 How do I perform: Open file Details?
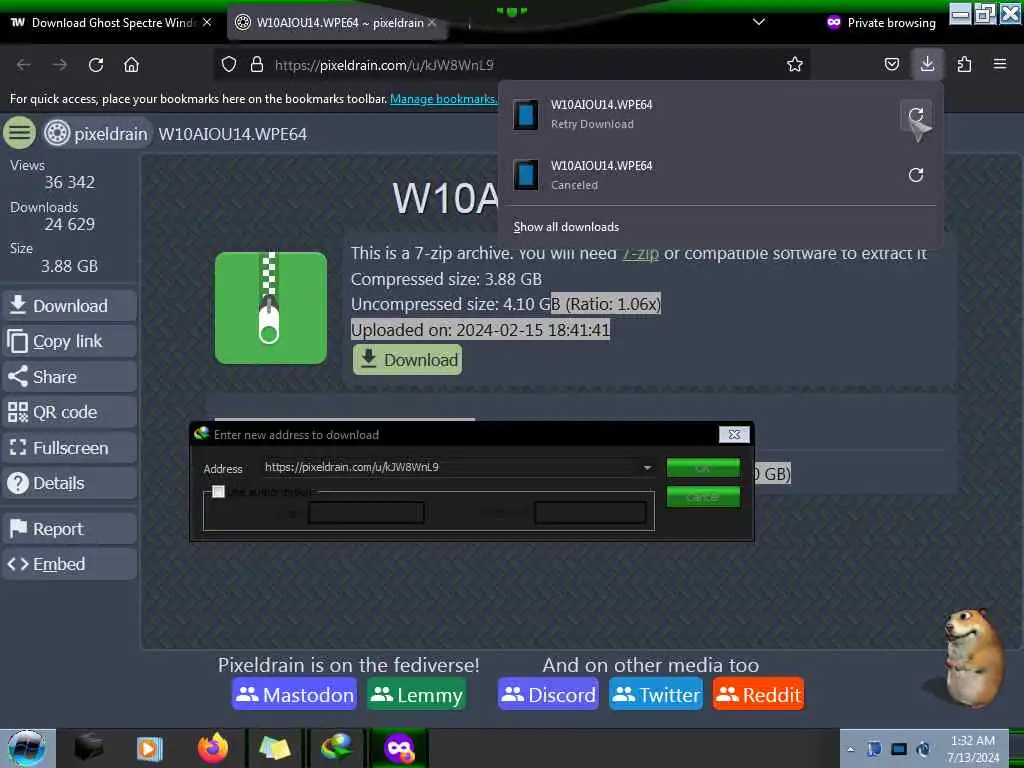70,483
